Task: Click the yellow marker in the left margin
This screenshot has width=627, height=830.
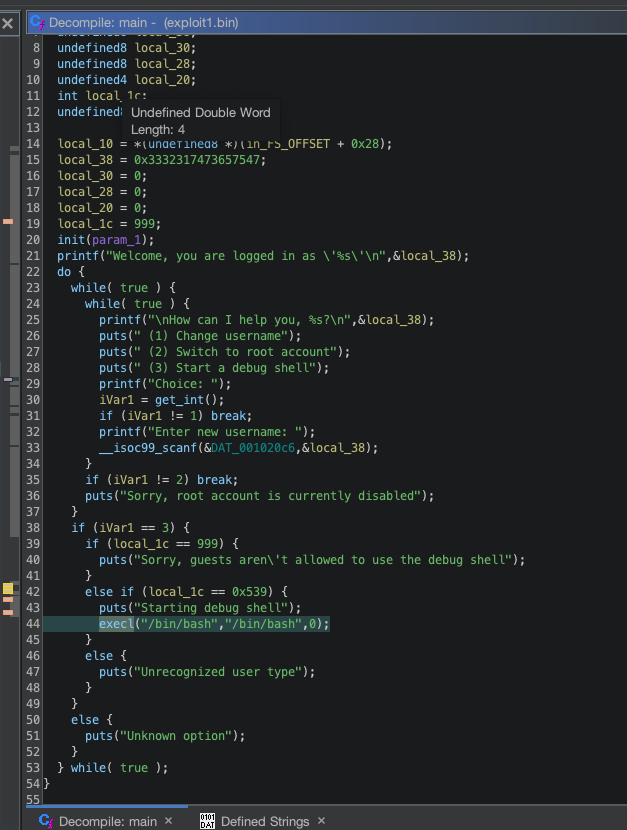Action: point(8,589)
